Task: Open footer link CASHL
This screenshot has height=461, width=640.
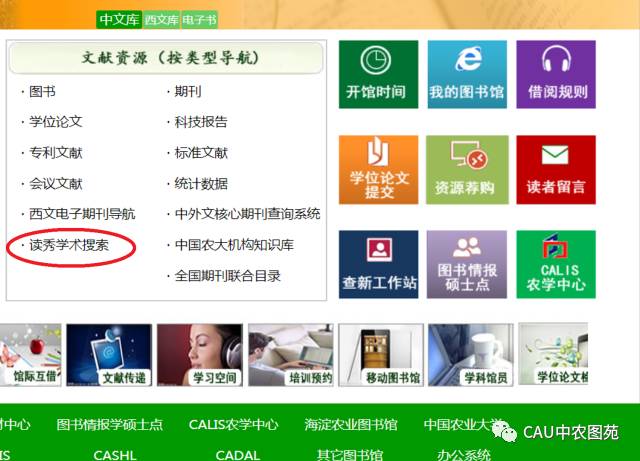Action: pyautogui.click(x=115, y=455)
